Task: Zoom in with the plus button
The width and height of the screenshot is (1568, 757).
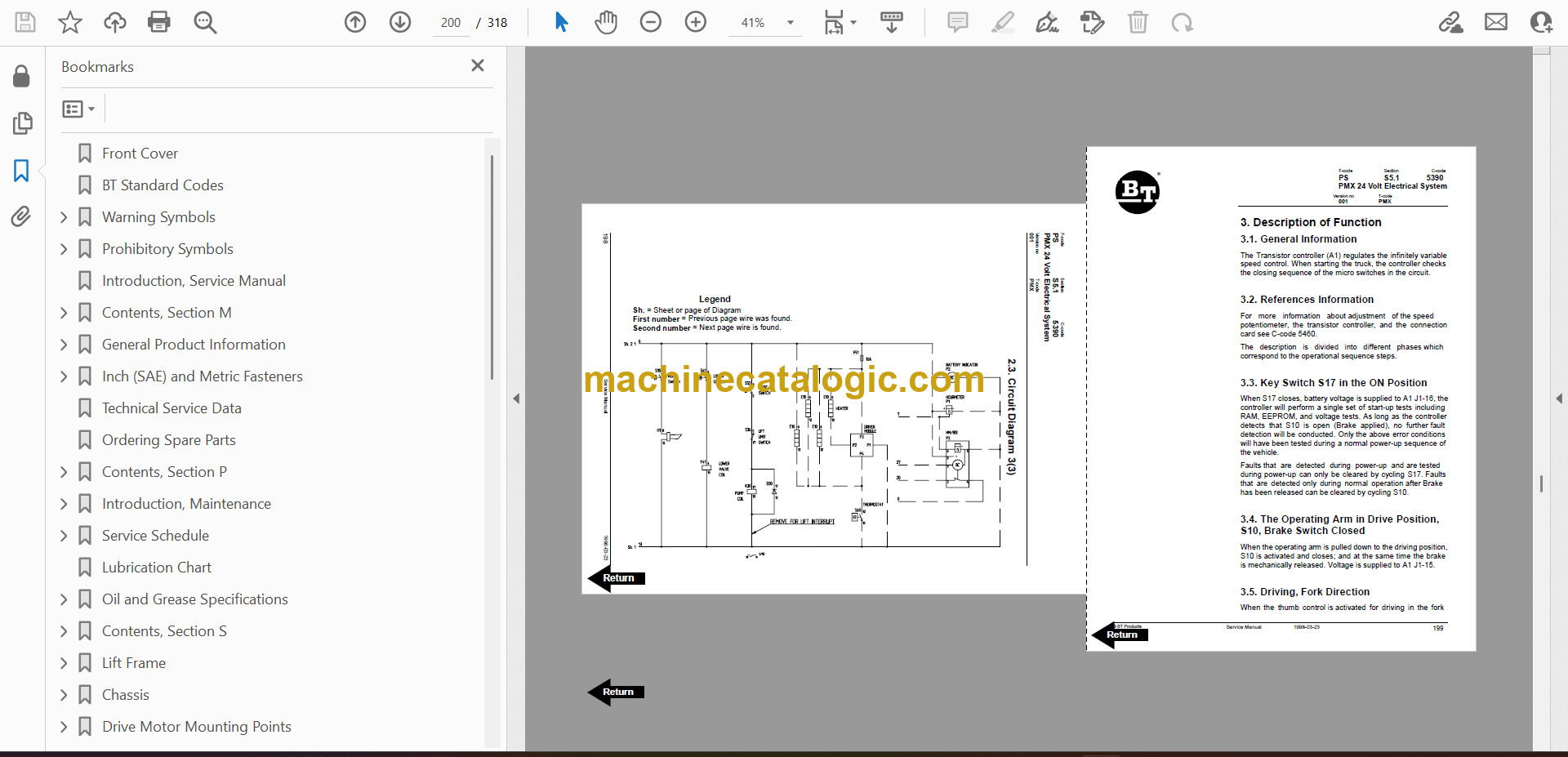Action: click(x=696, y=22)
